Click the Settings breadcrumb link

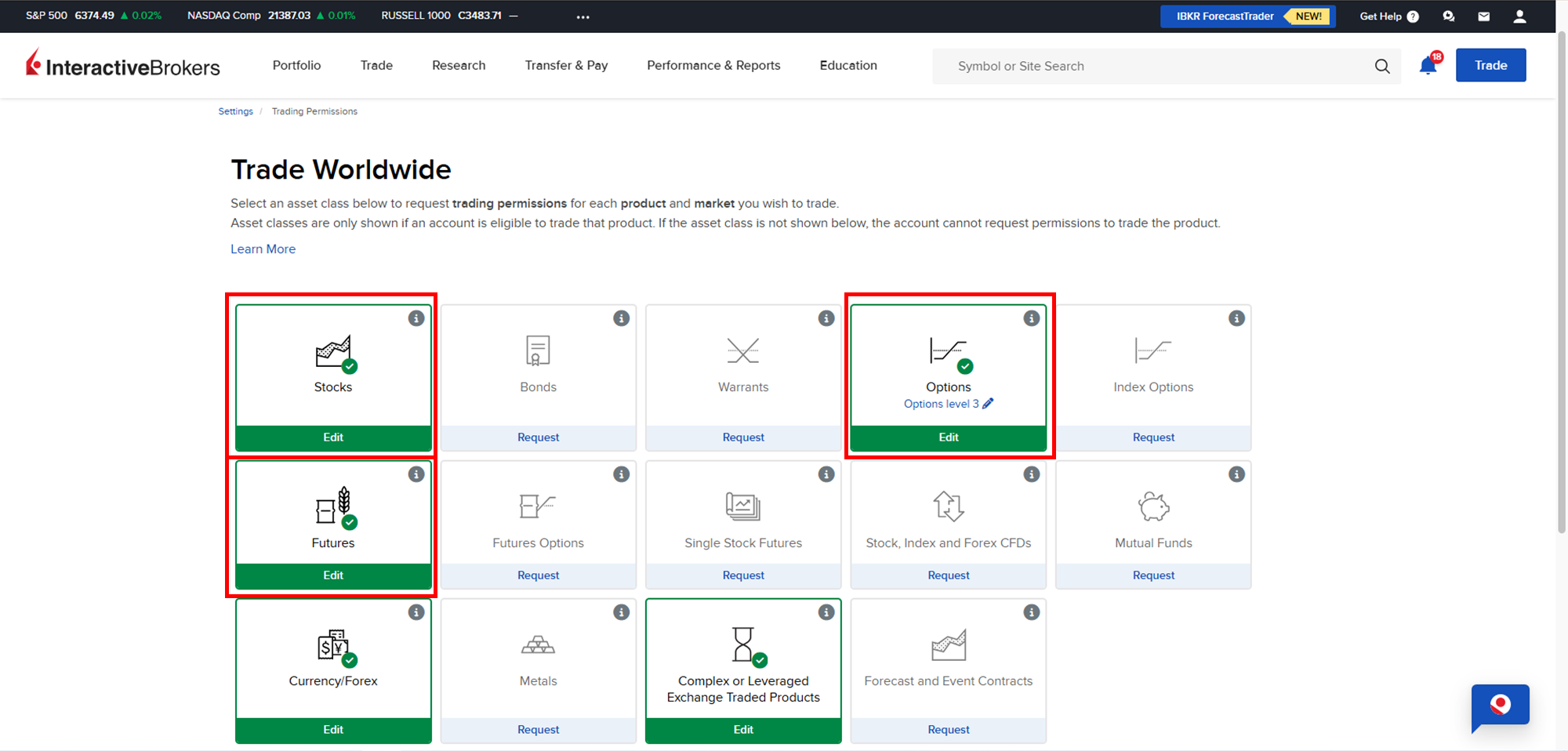click(x=235, y=111)
